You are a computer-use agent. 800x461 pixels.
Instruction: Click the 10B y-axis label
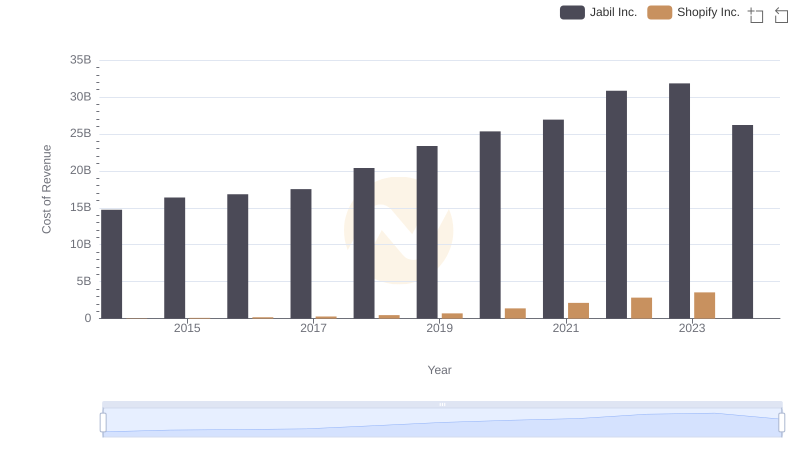click(x=81, y=244)
